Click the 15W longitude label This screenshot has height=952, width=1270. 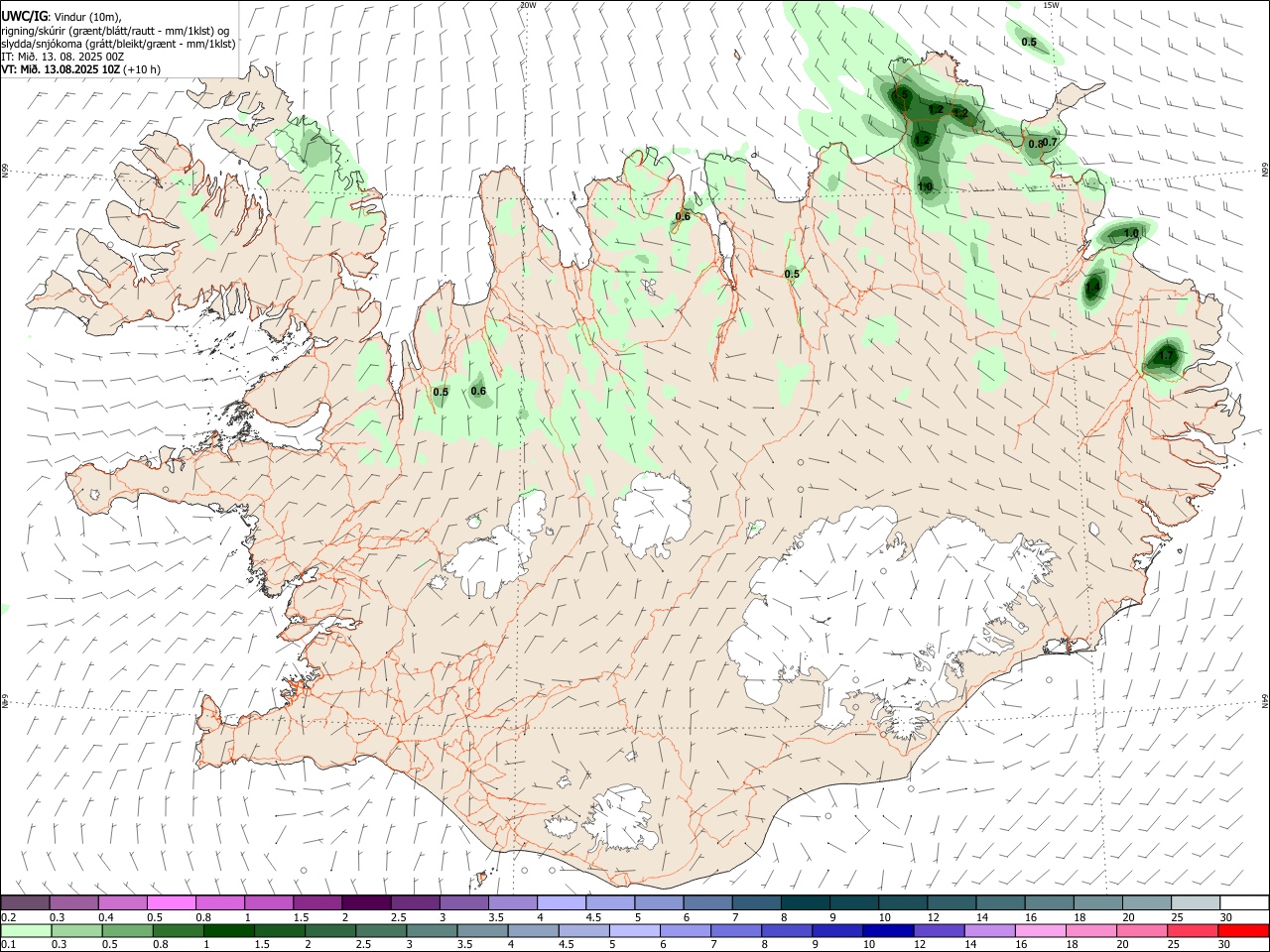pyautogui.click(x=1051, y=5)
